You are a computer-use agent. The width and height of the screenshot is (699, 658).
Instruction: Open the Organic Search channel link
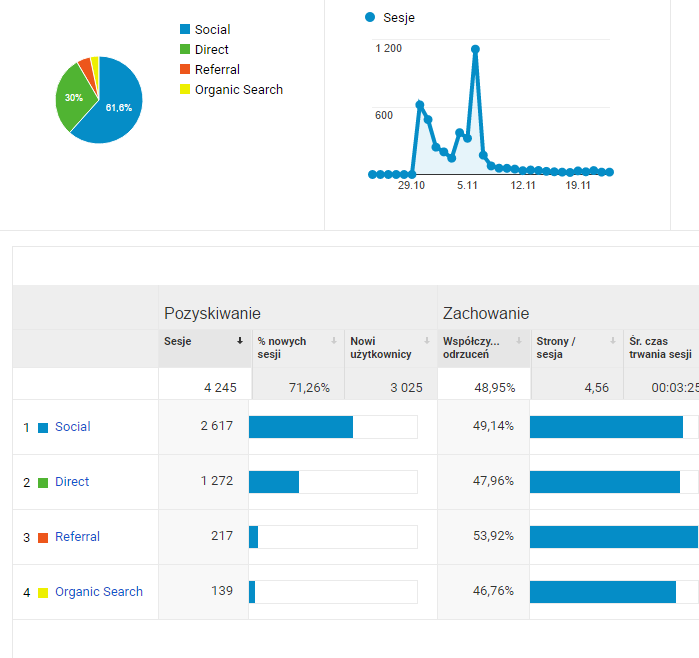[x=99, y=592]
